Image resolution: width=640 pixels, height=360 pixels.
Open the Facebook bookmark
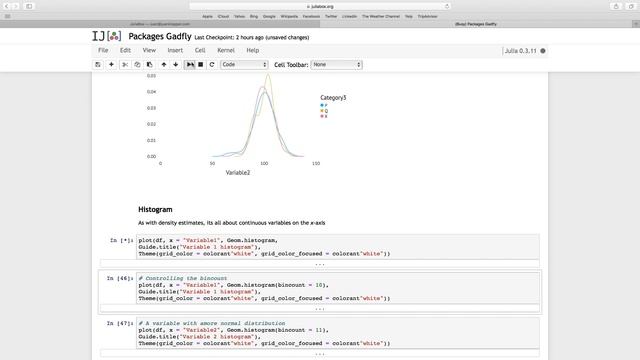[x=311, y=16]
